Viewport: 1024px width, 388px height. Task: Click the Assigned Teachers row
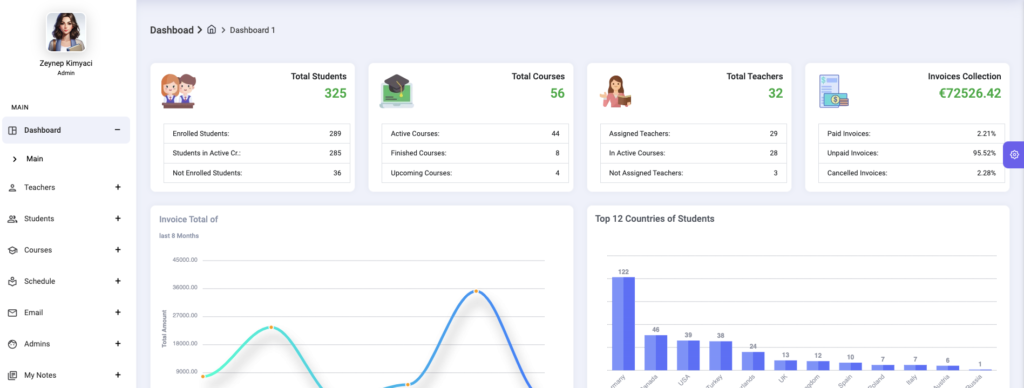click(694, 133)
